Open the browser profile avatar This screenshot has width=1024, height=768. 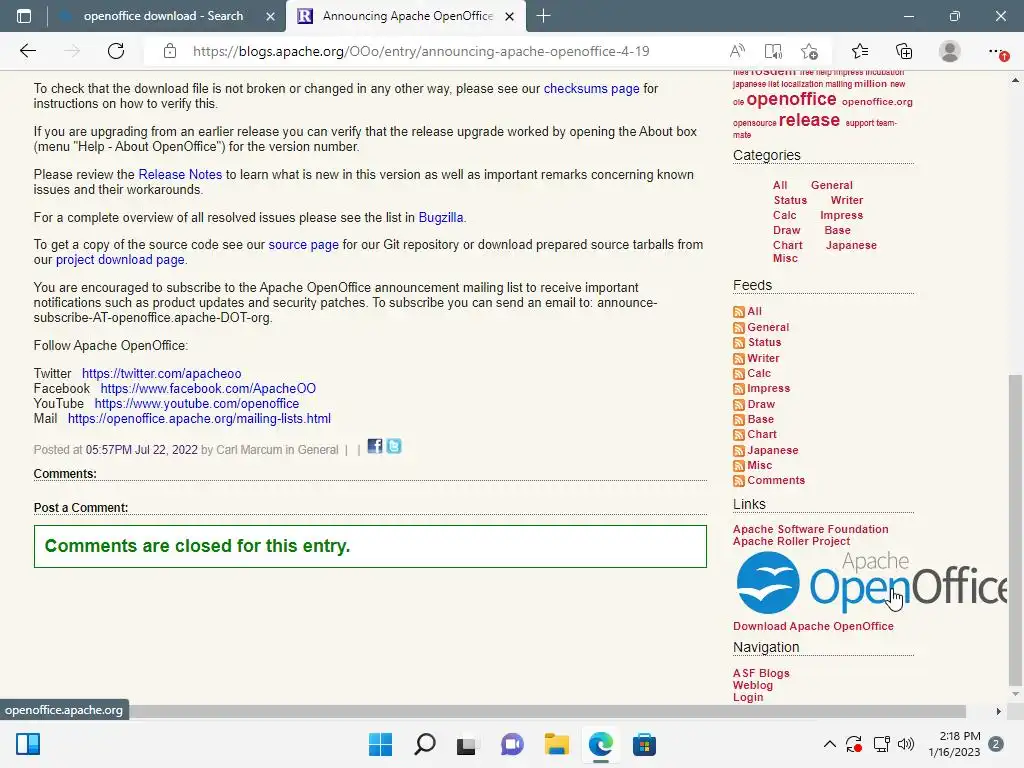(x=950, y=51)
